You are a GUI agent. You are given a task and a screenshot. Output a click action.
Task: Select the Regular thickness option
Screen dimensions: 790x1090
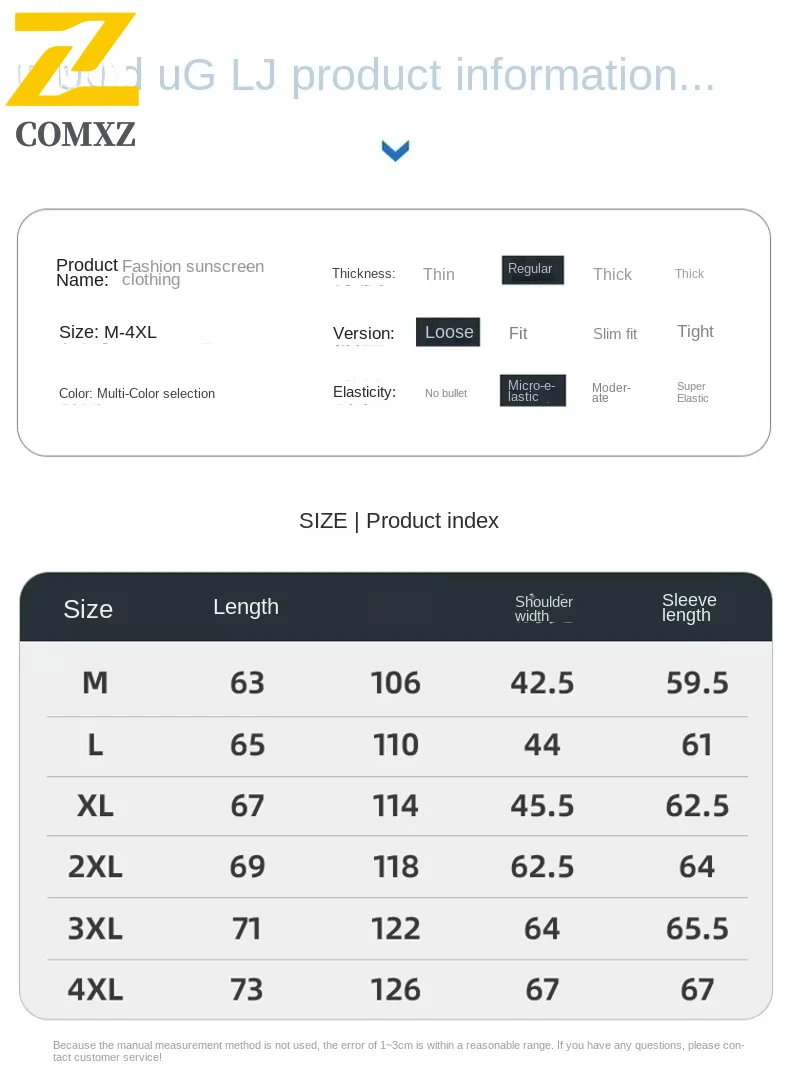point(532,270)
